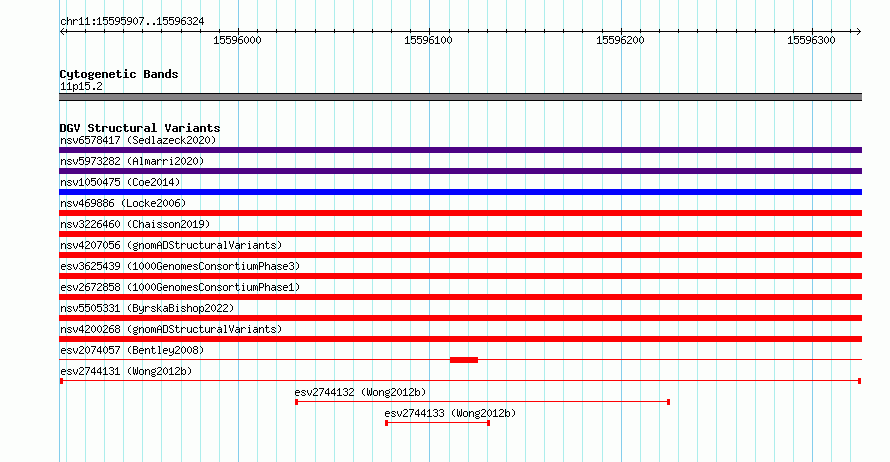Click the 11p15.2 band label
This screenshot has height=462, width=890.
click(x=81, y=86)
